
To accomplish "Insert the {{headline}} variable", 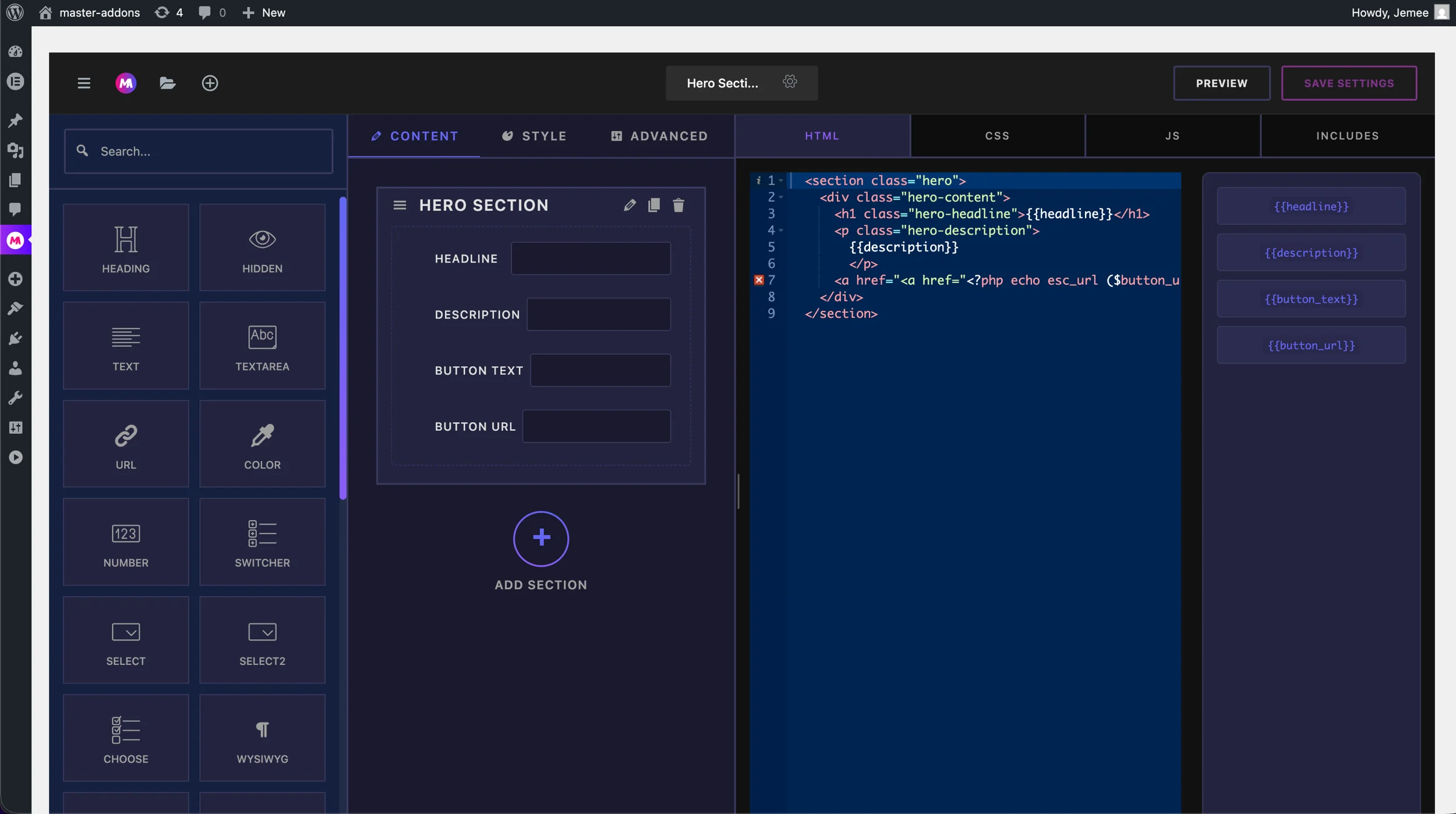I will (1311, 206).
